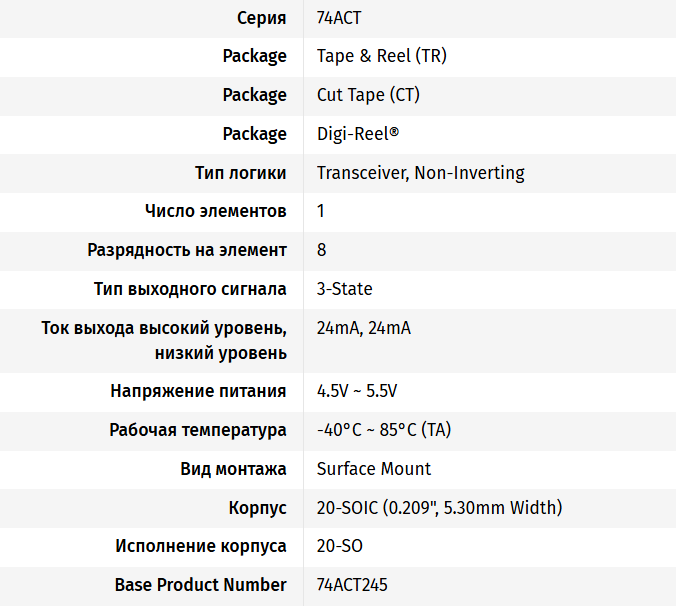Image resolution: width=676 pixels, height=616 pixels.
Task: Click the -40°C ~ 85°C (TA) value
Action: (384, 430)
